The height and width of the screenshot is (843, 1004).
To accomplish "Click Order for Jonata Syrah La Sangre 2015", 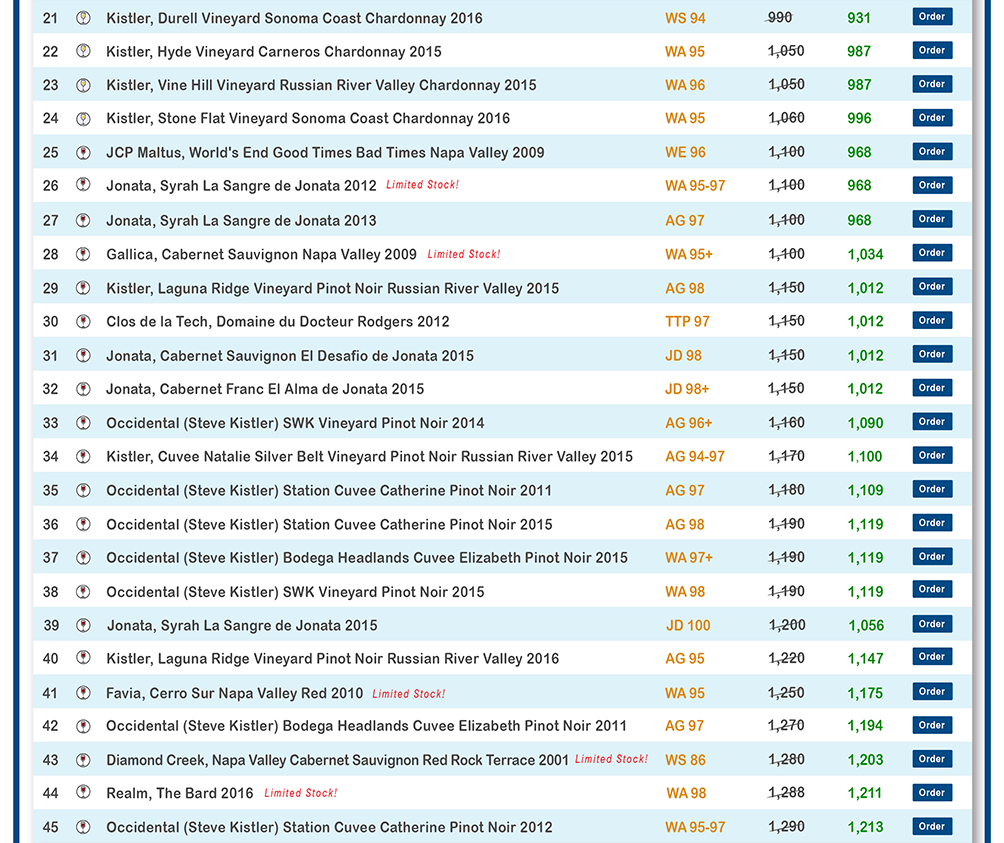I will click(932, 624).
